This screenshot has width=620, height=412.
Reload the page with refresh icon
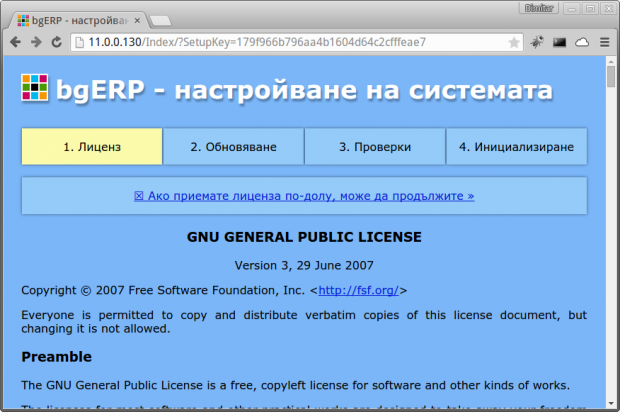(57, 42)
